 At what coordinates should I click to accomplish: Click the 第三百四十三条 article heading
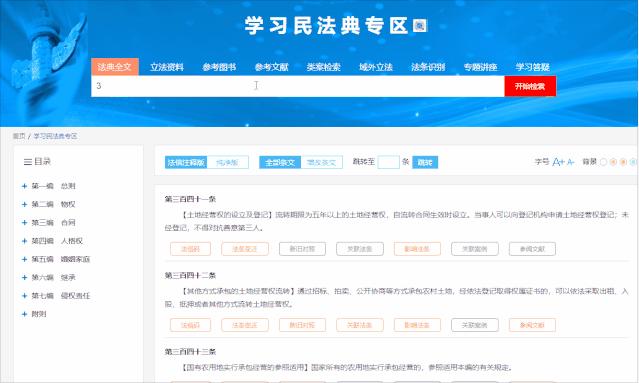coord(190,352)
